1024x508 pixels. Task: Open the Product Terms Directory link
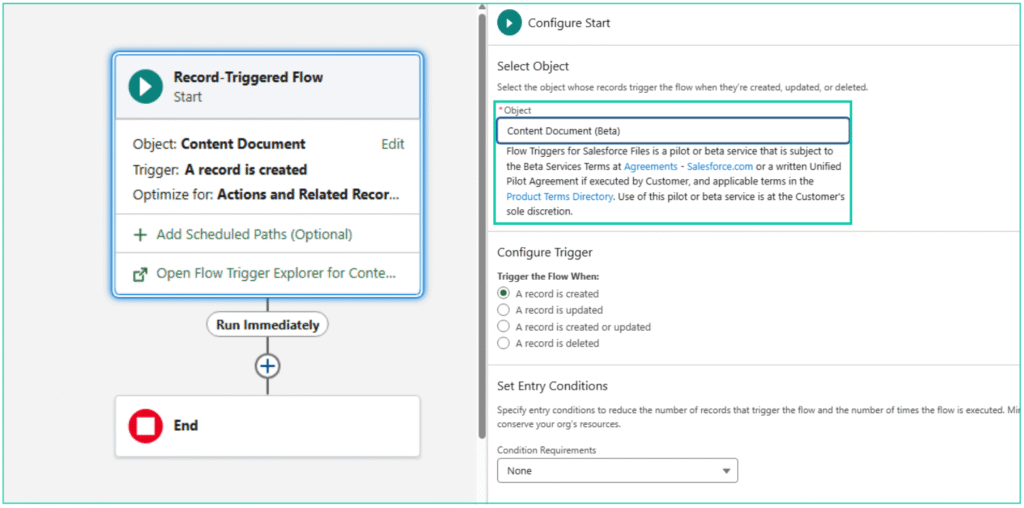[559, 197]
